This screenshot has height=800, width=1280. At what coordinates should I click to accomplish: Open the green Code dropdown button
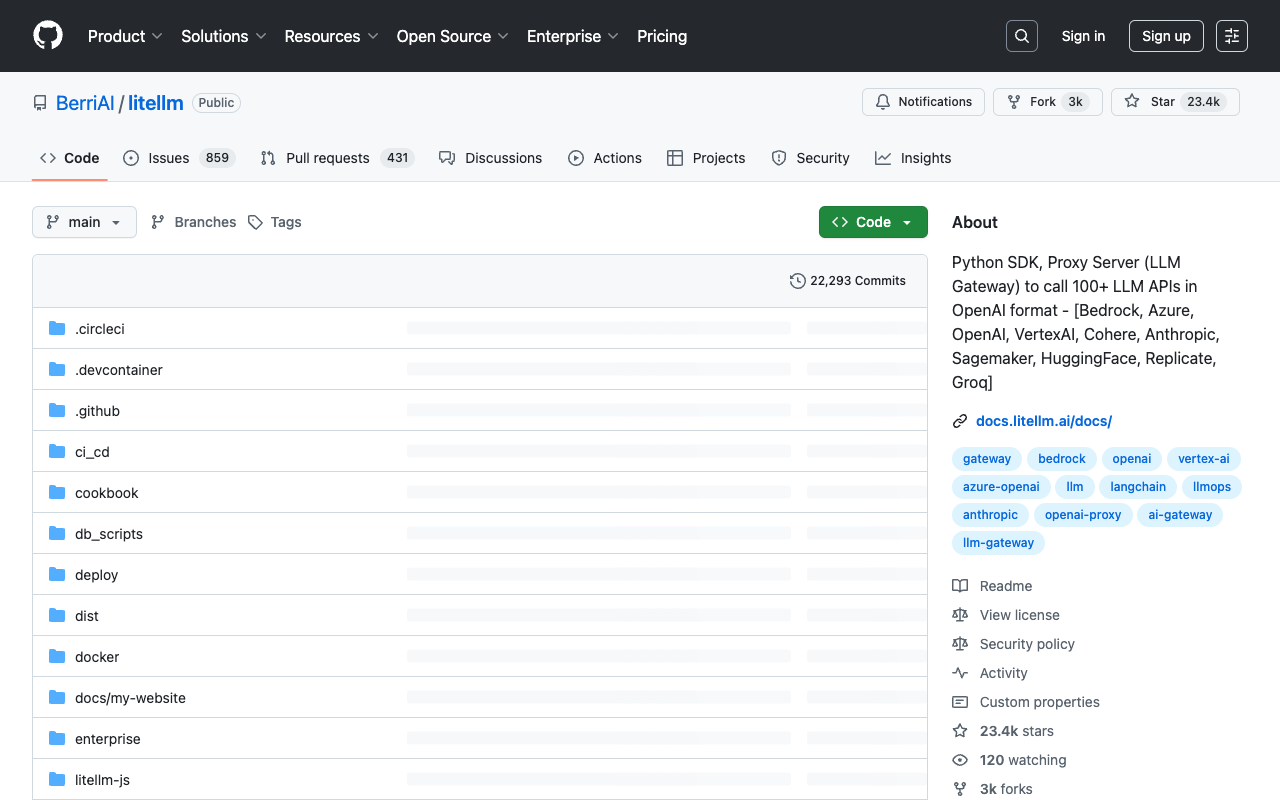pos(873,222)
